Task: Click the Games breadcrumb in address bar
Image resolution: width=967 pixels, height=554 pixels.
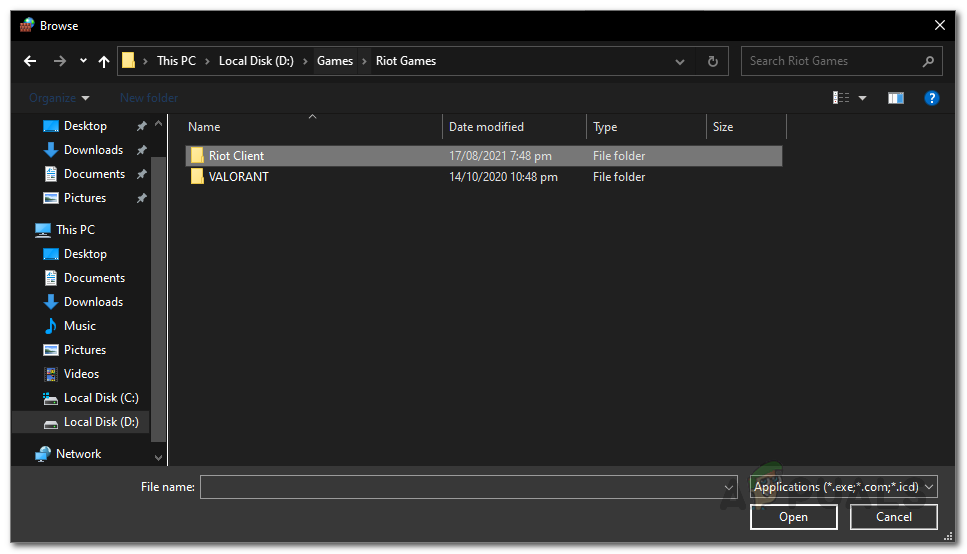Action: tap(334, 61)
